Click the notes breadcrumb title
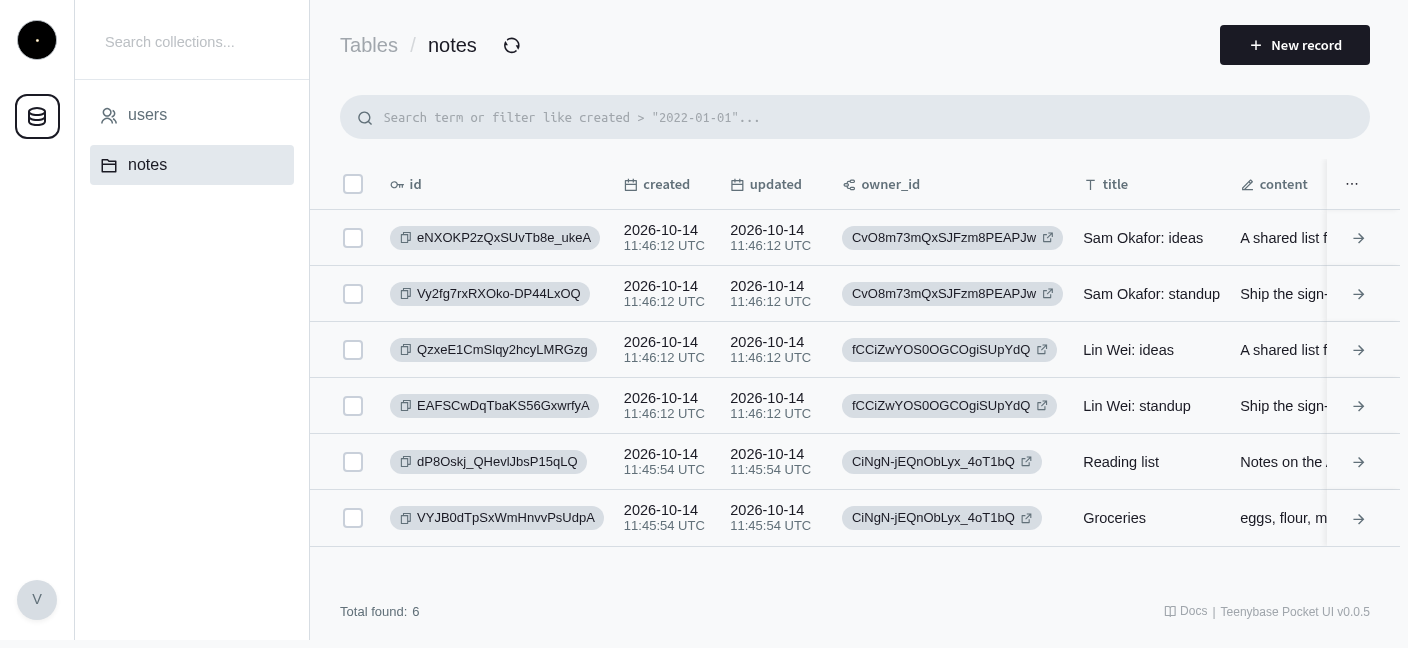 point(452,45)
